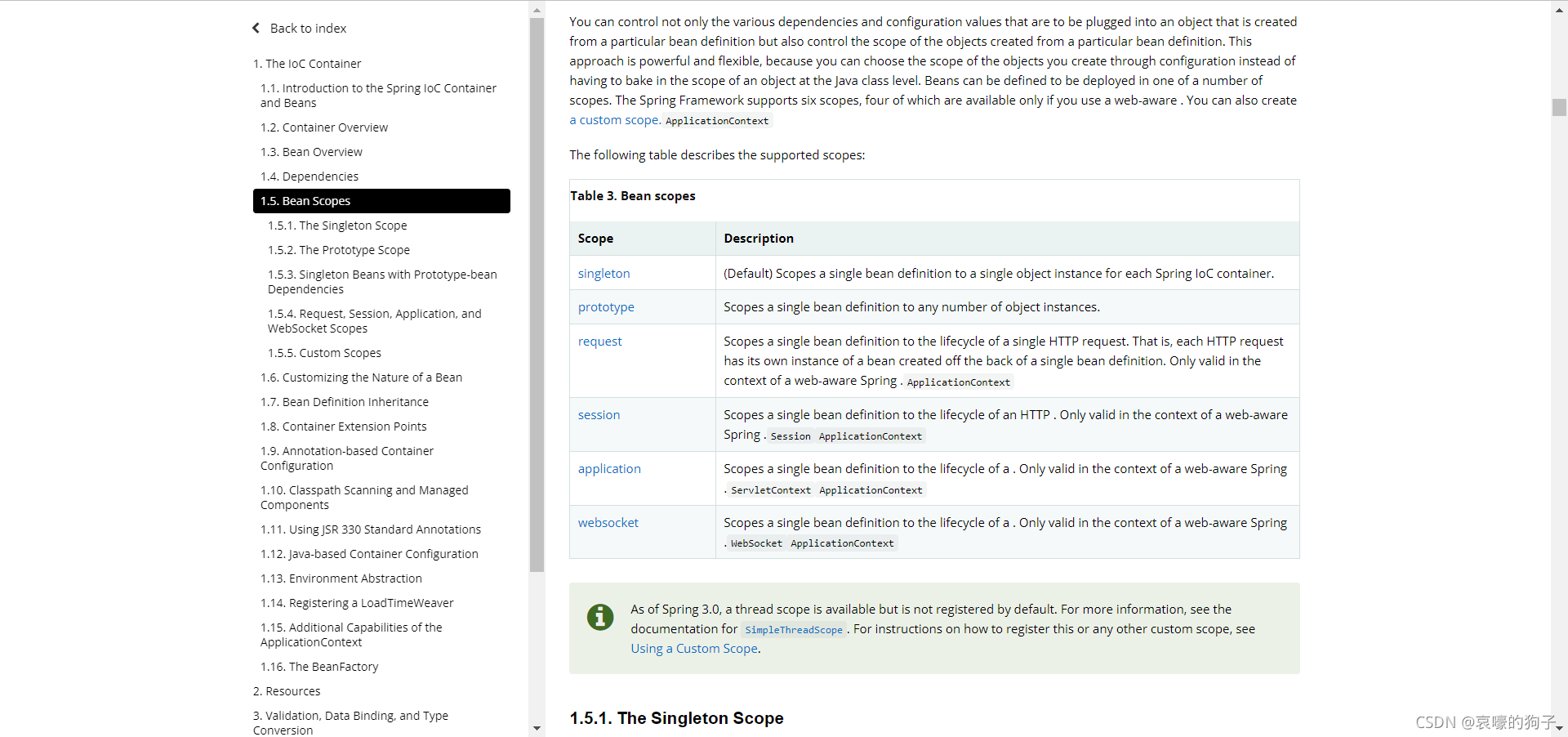Click request scope link in table
The image size is (1568, 737).
point(599,342)
